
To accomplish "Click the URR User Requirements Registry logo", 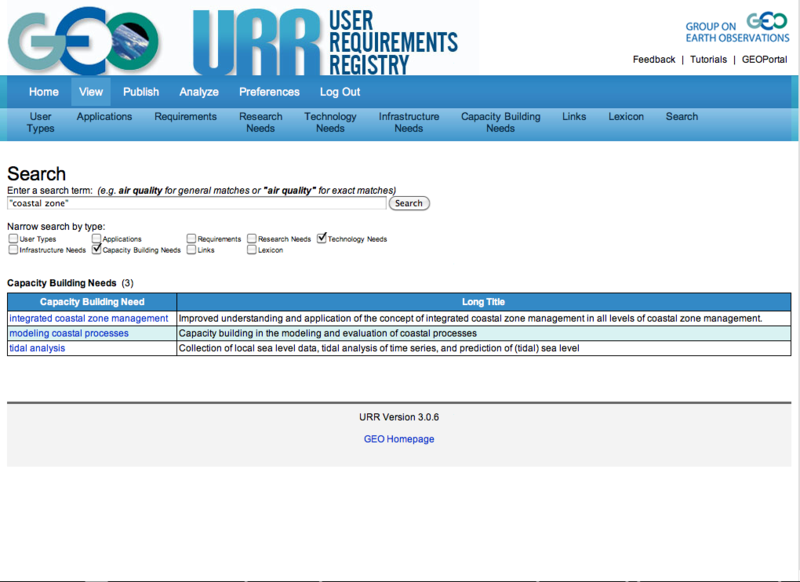I will click(325, 40).
